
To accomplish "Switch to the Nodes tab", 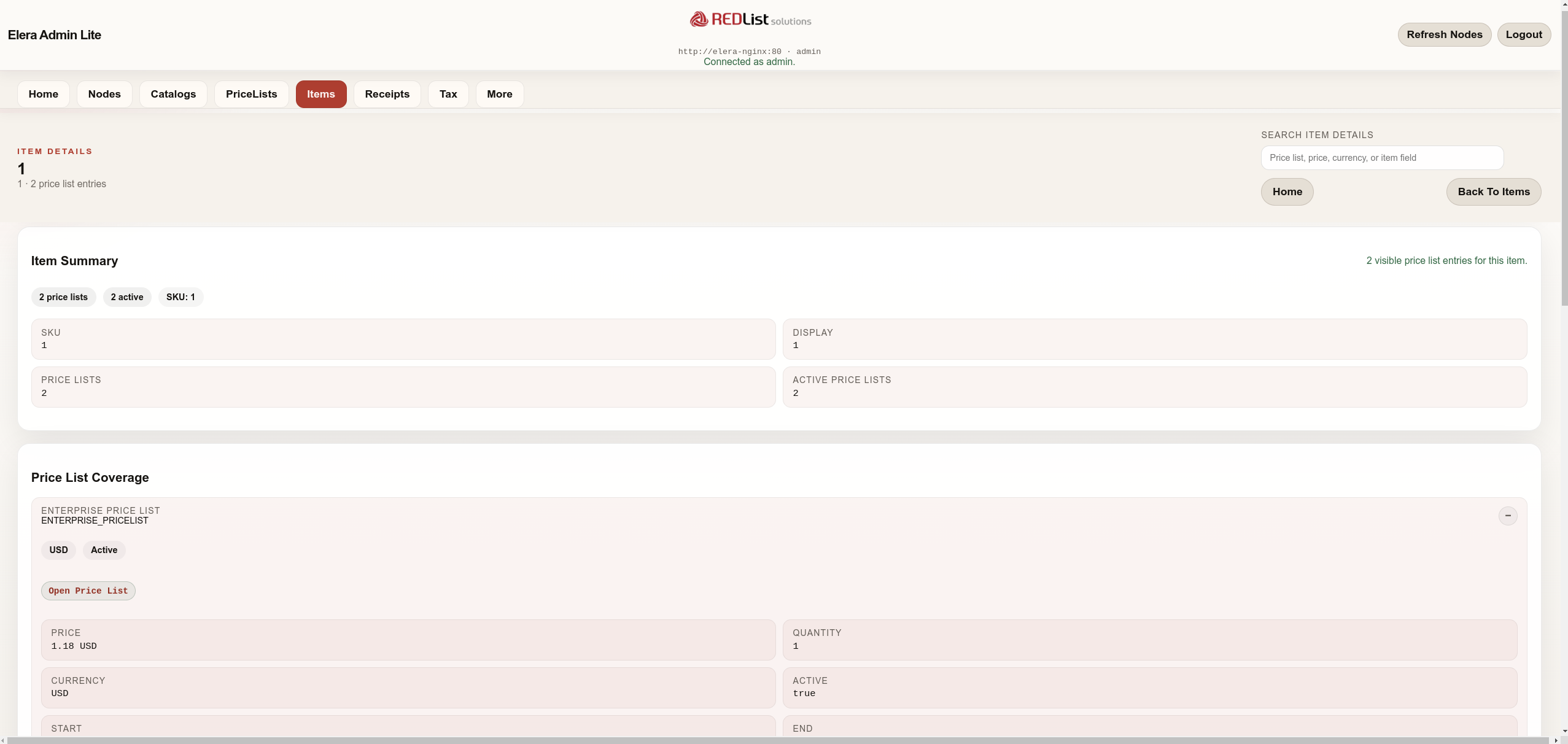I will [x=104, y=94].
